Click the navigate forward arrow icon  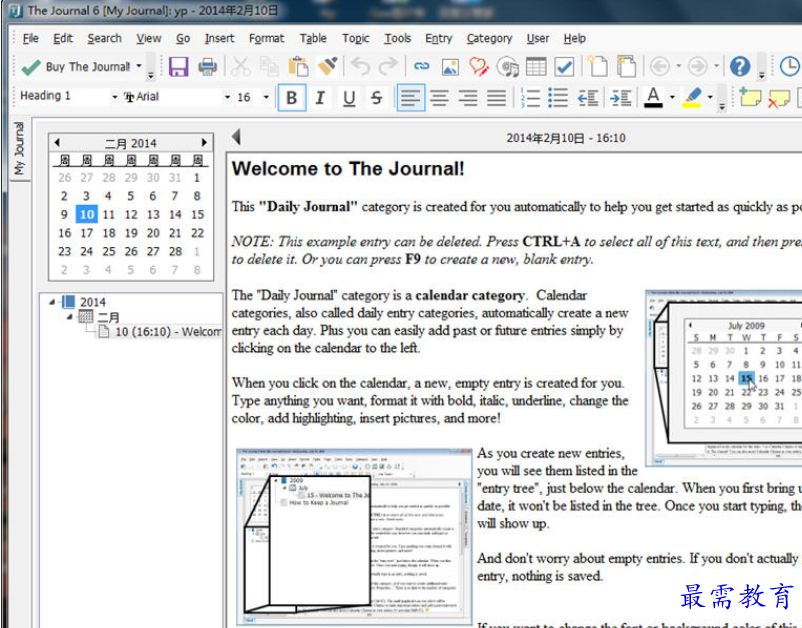(698, 66)
